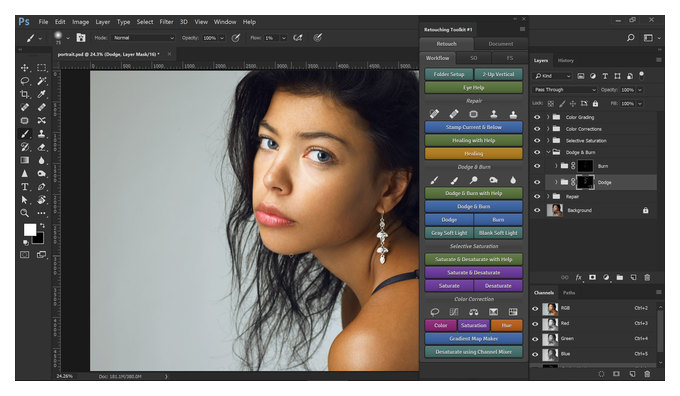Image resolution: width=680 pixels, height=396 pixels.
Task: Open the brush Mode dropdown
Action: tap(143, 38)
